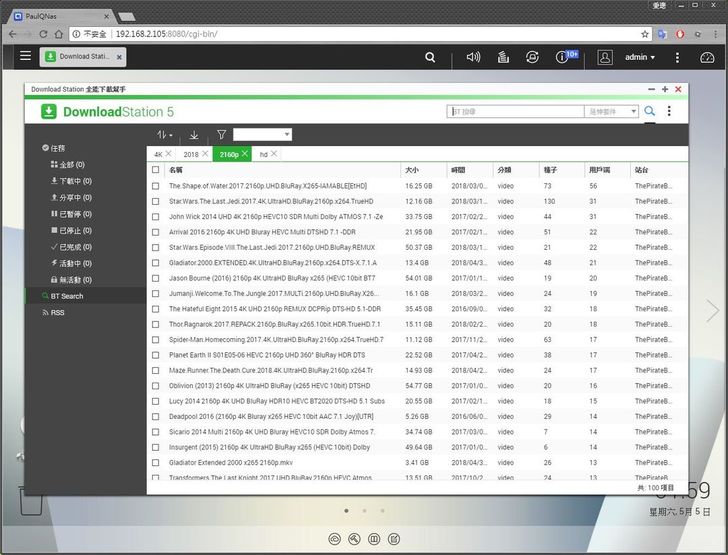Image resolution: width=728 pixels, height=555 pixels.
Task: Click the filter funnel icon
Action: [221, 134]
